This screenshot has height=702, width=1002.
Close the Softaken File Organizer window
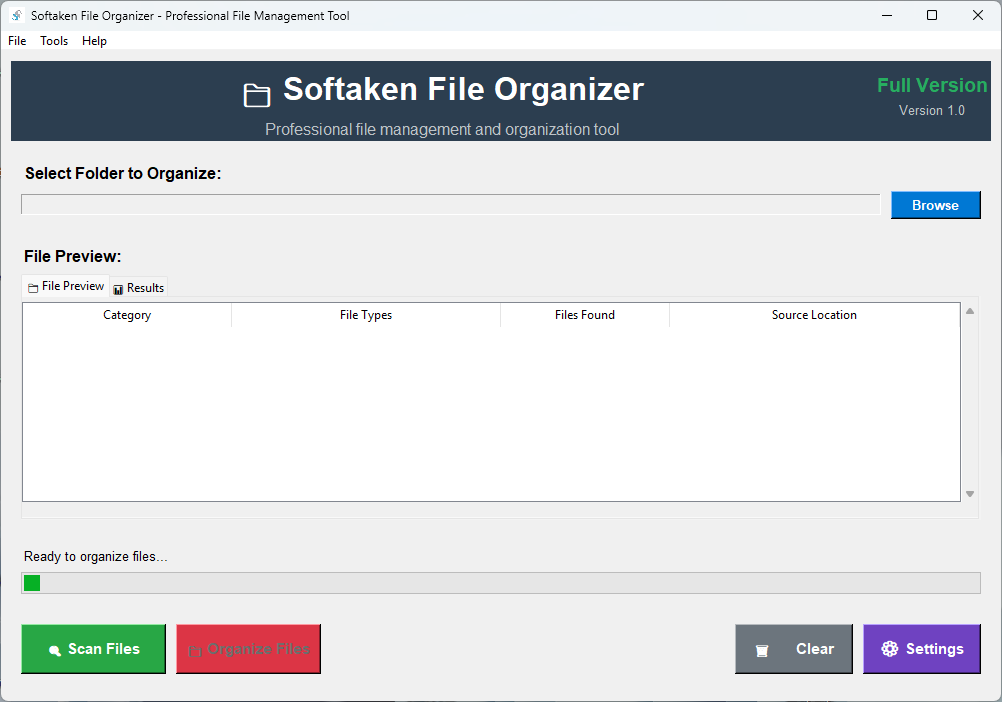pyautogui.click(x=978, y=15)
